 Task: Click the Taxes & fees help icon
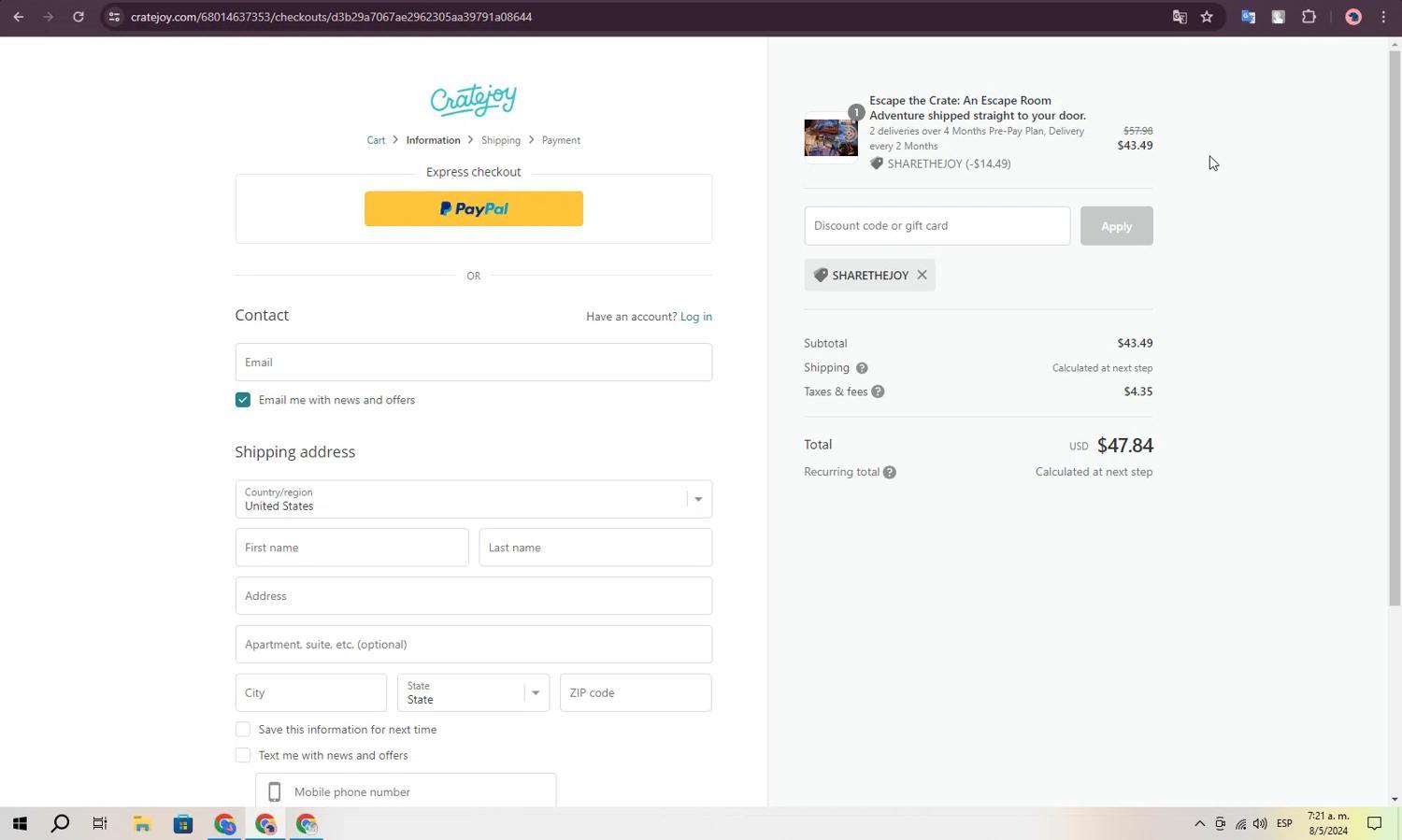point(878,392)
